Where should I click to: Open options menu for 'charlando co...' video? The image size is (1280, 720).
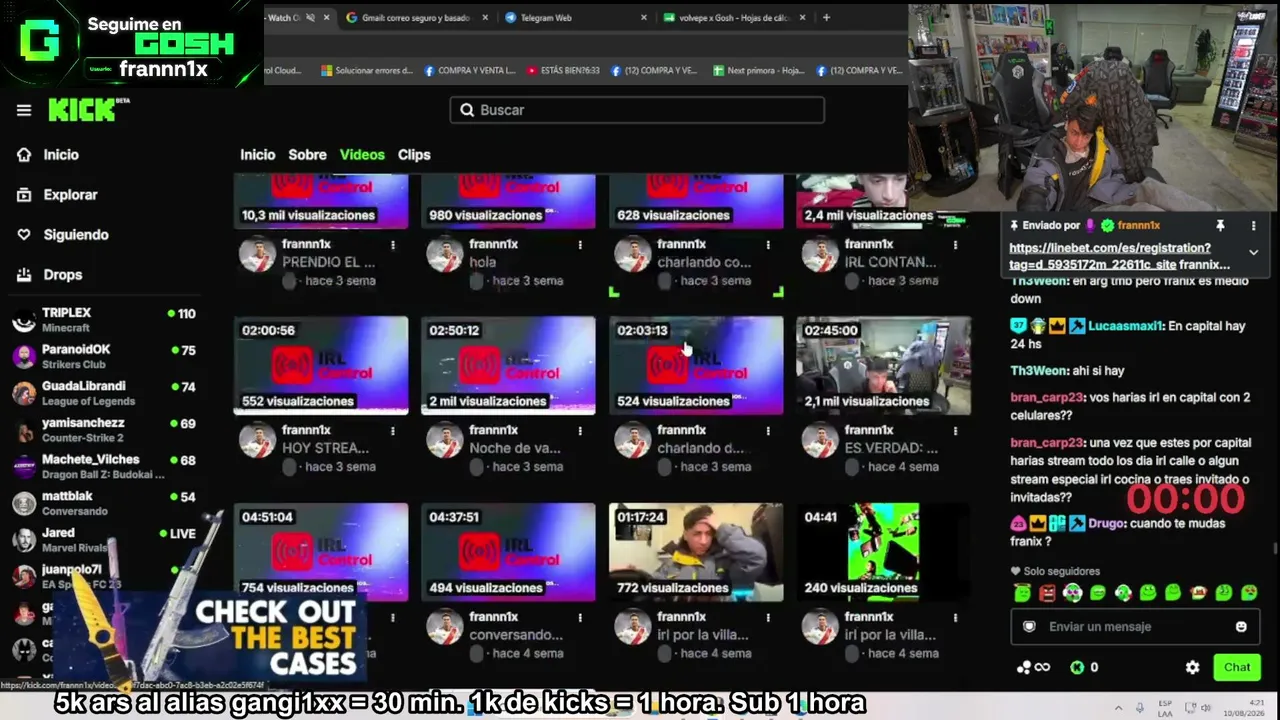(768, 245)
